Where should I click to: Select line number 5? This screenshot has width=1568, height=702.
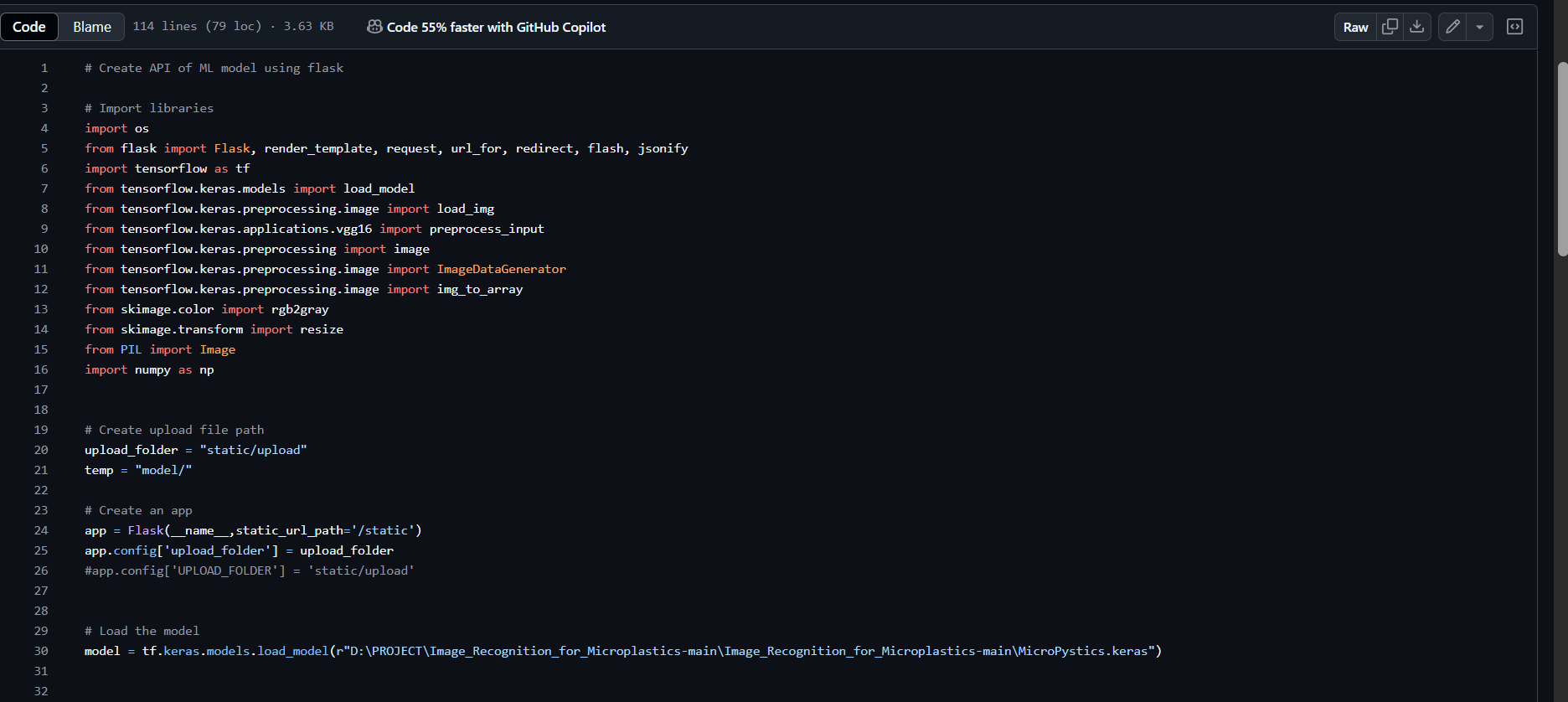click(44, 148)
